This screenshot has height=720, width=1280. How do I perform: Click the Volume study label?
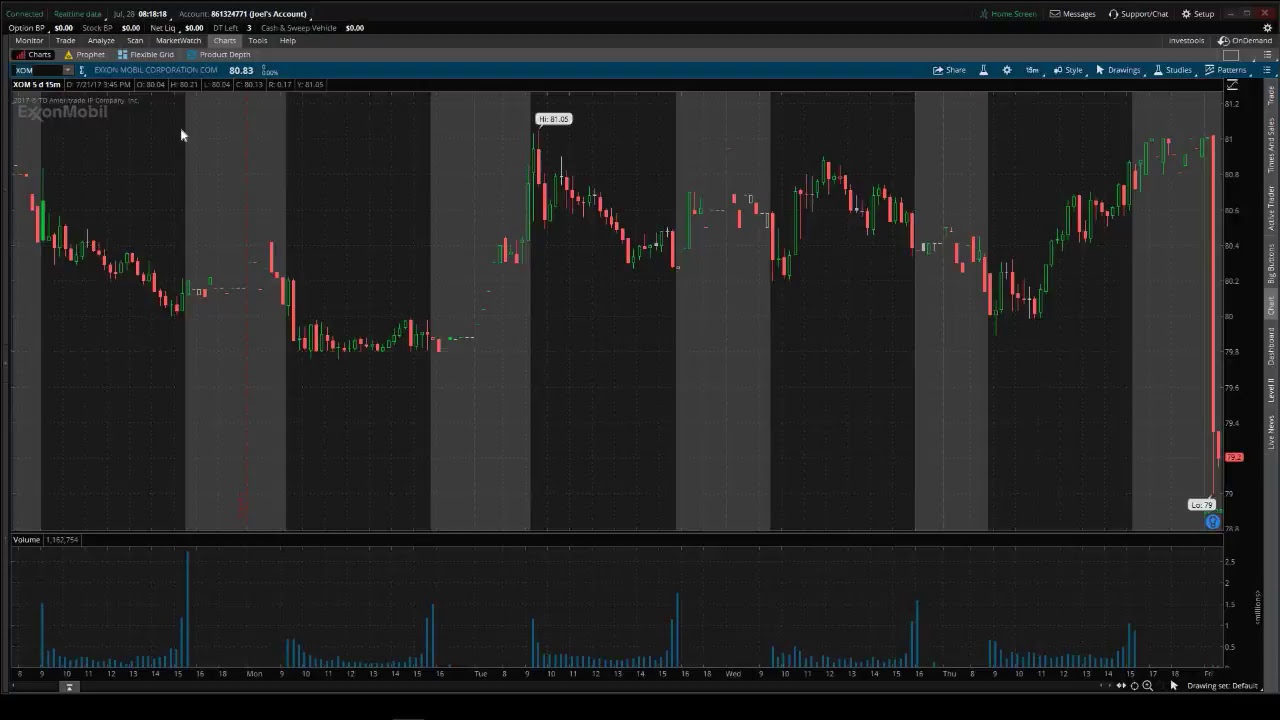click(x=27, y=540)
